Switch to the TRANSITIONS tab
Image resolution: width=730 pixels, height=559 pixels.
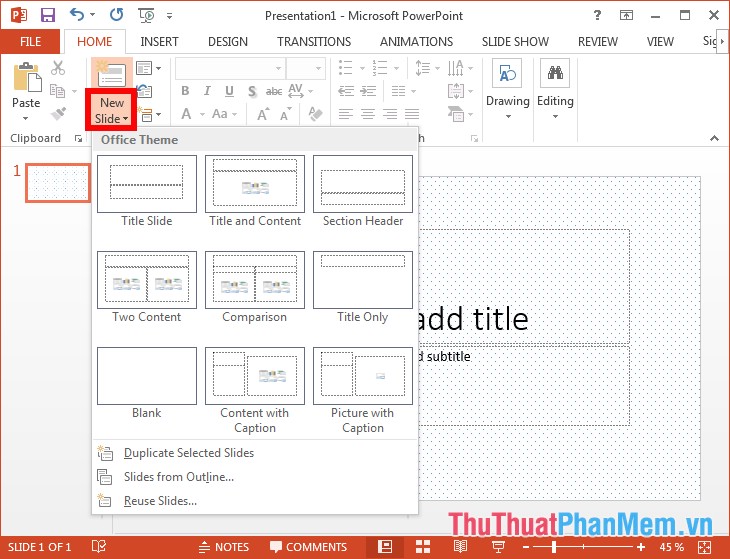click(314, 41)
